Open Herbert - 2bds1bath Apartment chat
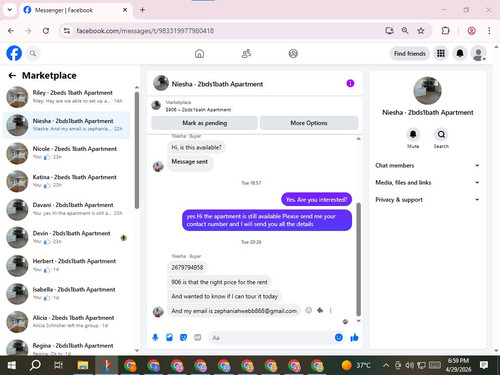The height and width of the screenshot is (375, 500). click(66, 265)
